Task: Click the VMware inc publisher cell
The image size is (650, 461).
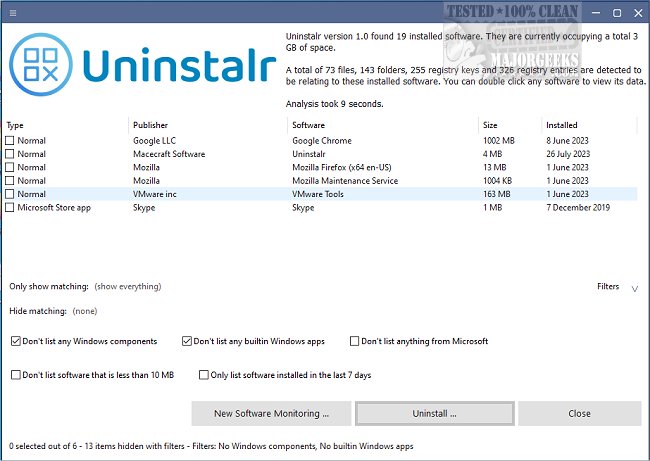Action: tap(155, 194)
